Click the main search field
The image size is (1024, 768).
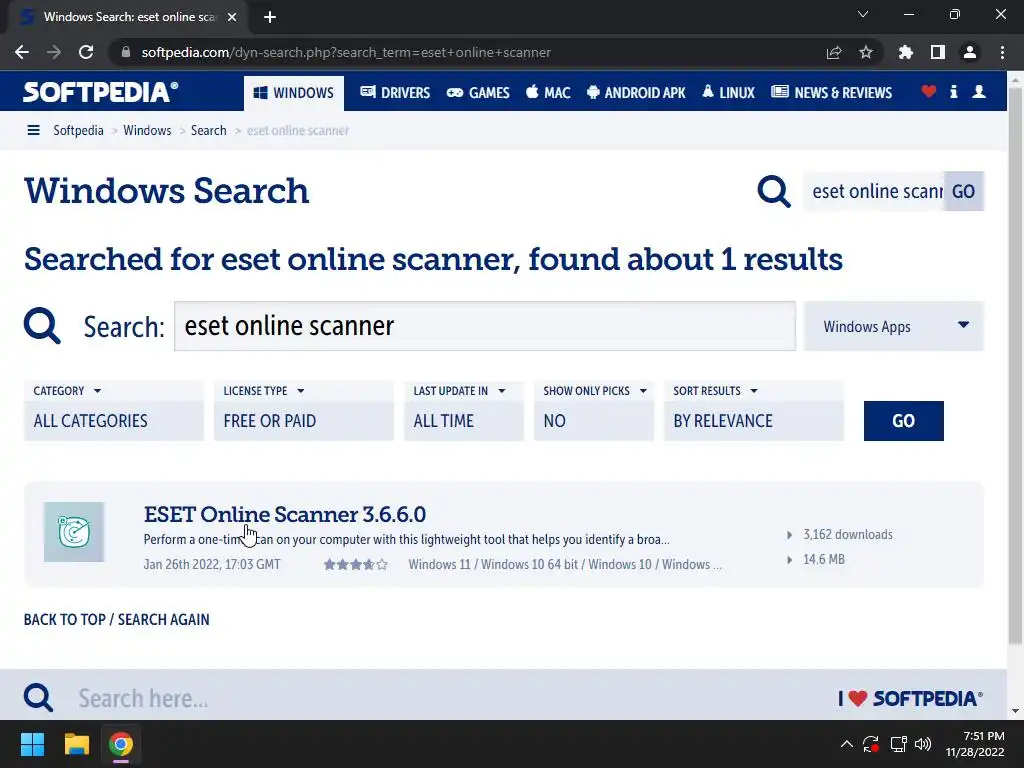pyautogui.click(x=485, y=326)
